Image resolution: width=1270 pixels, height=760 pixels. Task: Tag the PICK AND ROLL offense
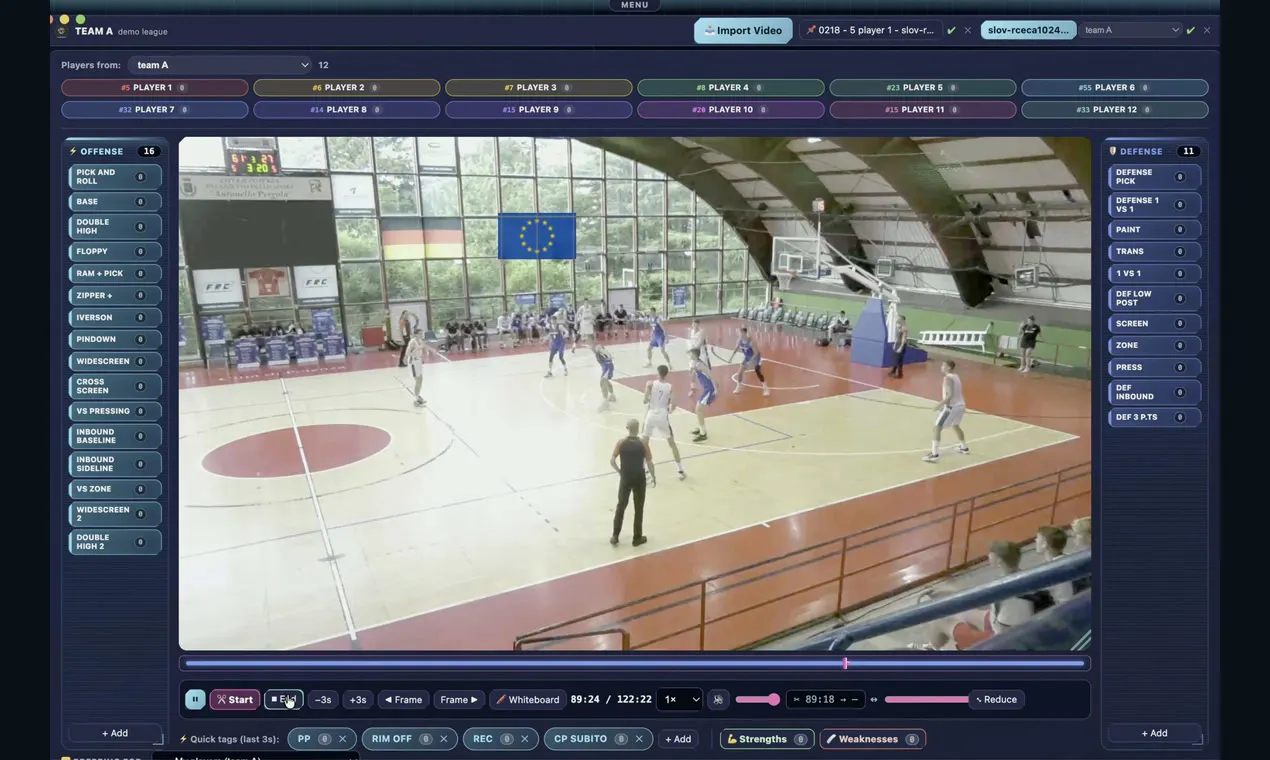115,177
